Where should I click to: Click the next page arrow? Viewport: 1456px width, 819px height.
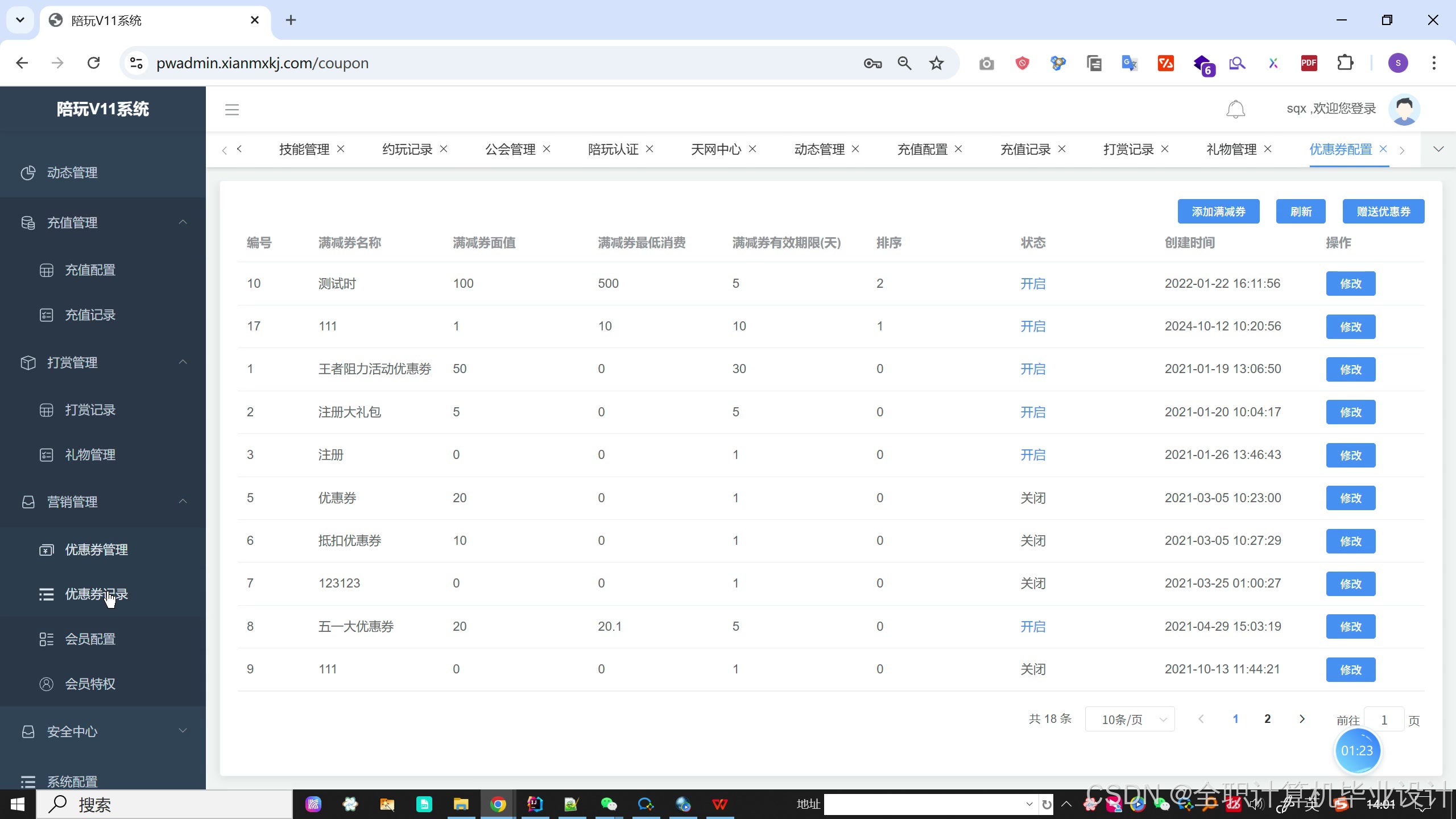(1302, 719)
